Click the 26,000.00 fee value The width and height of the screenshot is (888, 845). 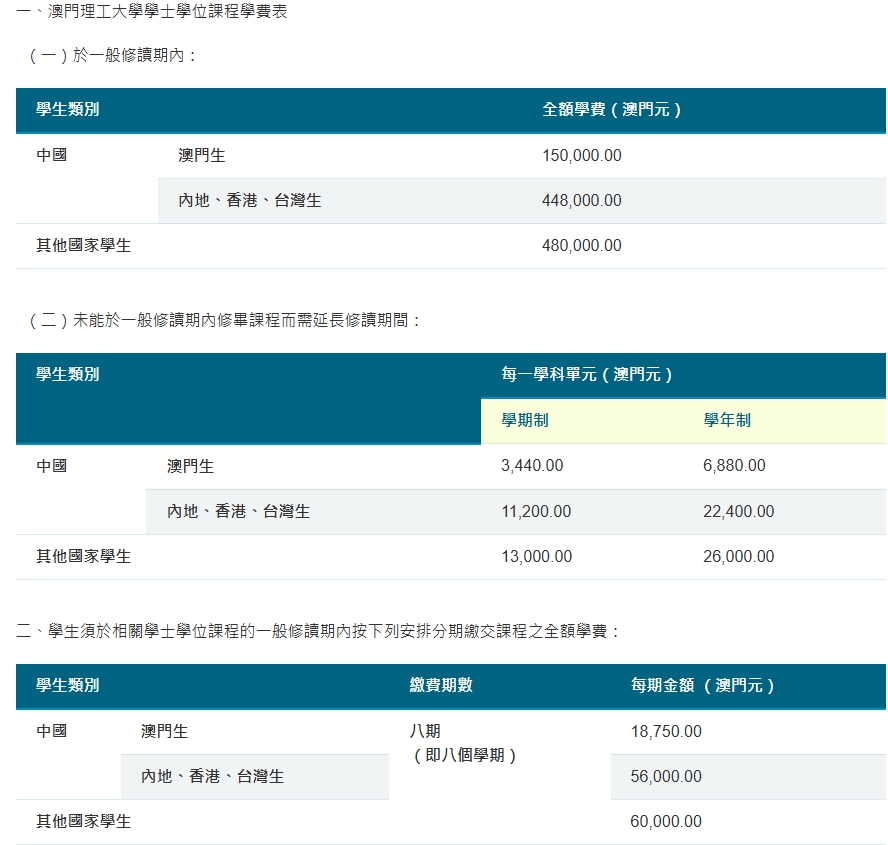pos(738,557)
